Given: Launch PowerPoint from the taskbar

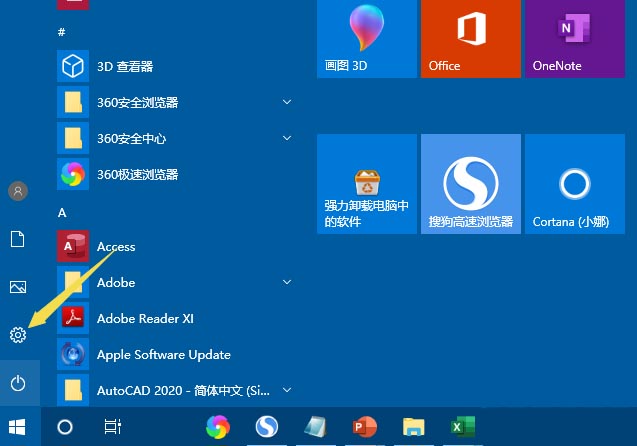Looking at the screenshot, I should pos(364,427).
